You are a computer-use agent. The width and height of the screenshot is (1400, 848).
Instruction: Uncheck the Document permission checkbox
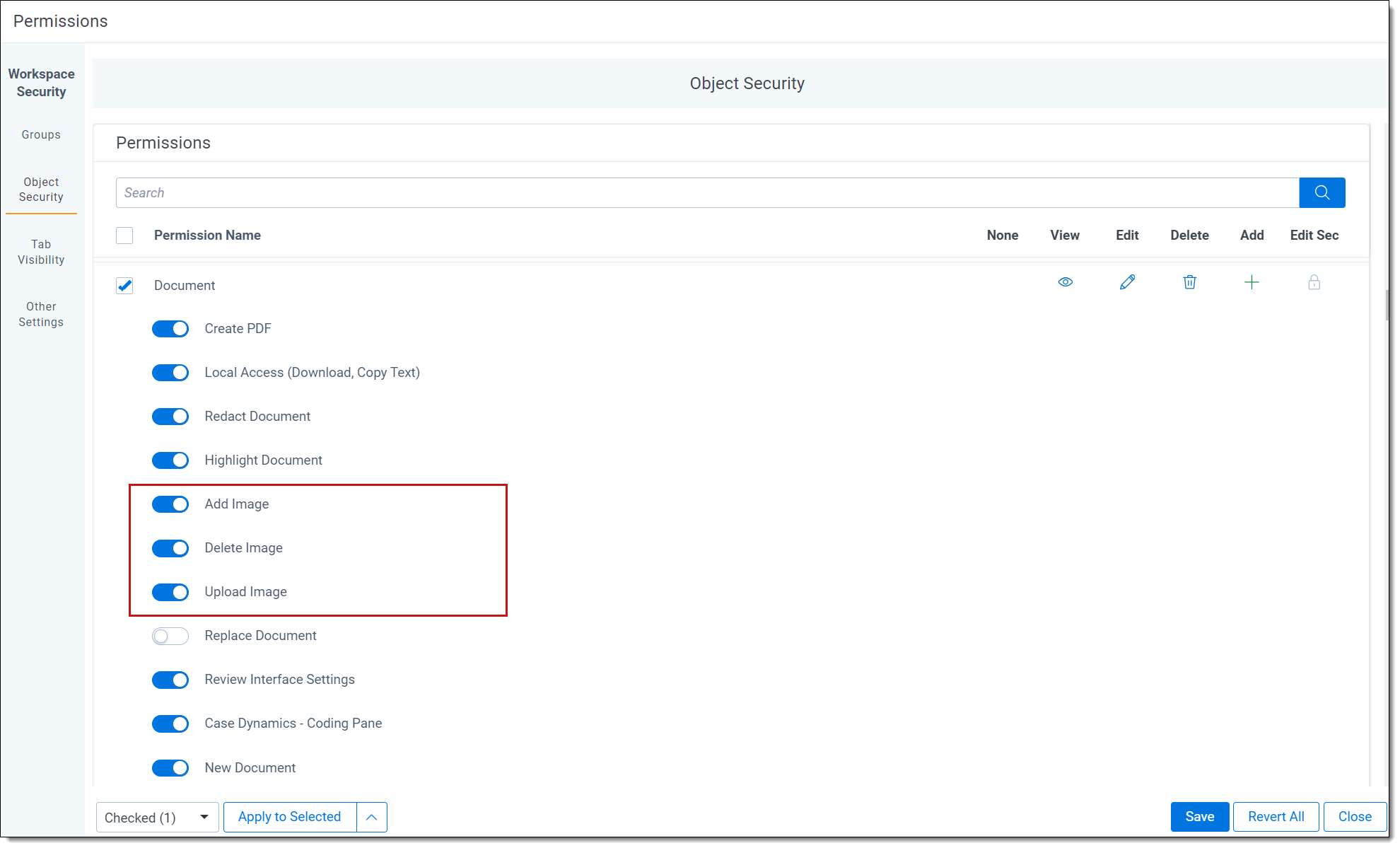(x=124, y=285)
